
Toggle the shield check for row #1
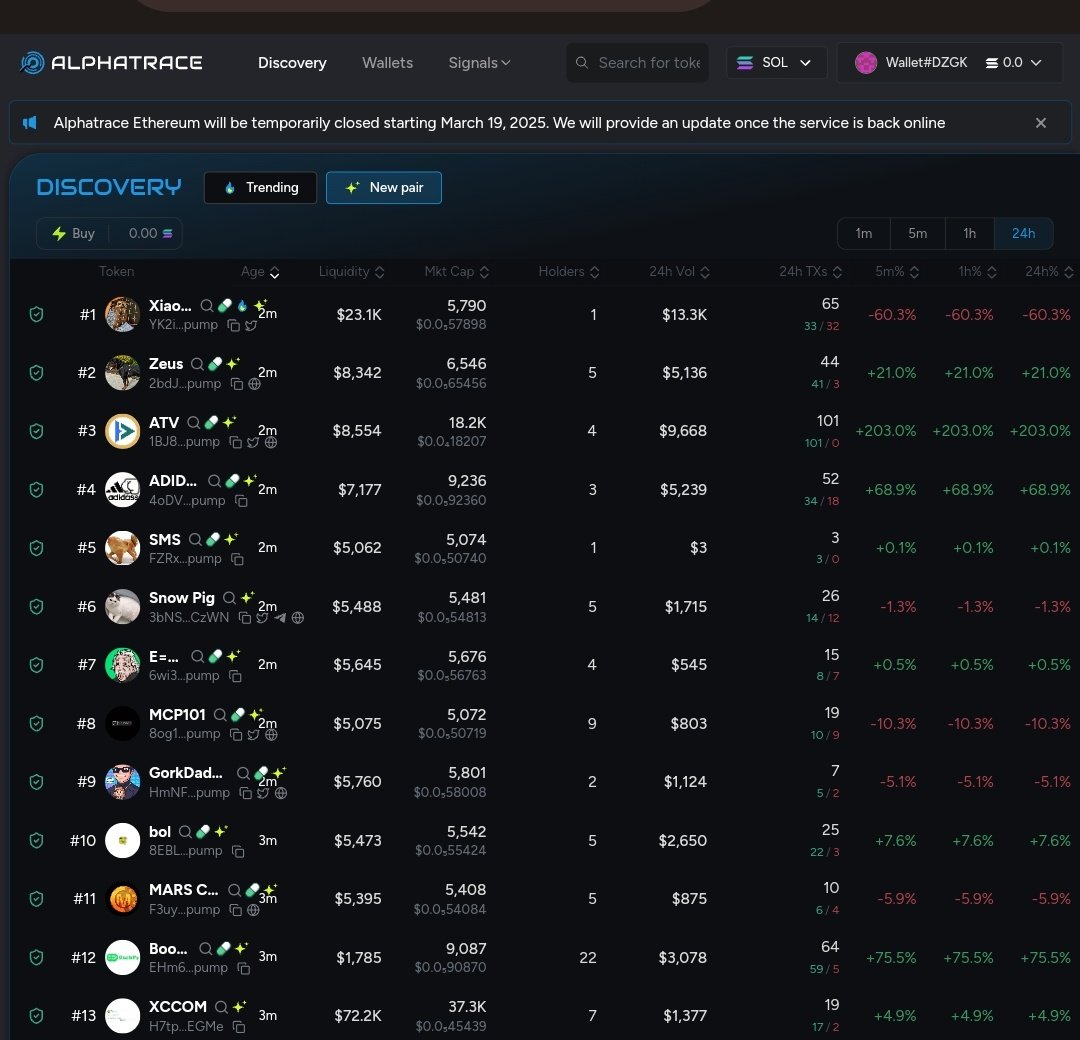coord(37,315)
